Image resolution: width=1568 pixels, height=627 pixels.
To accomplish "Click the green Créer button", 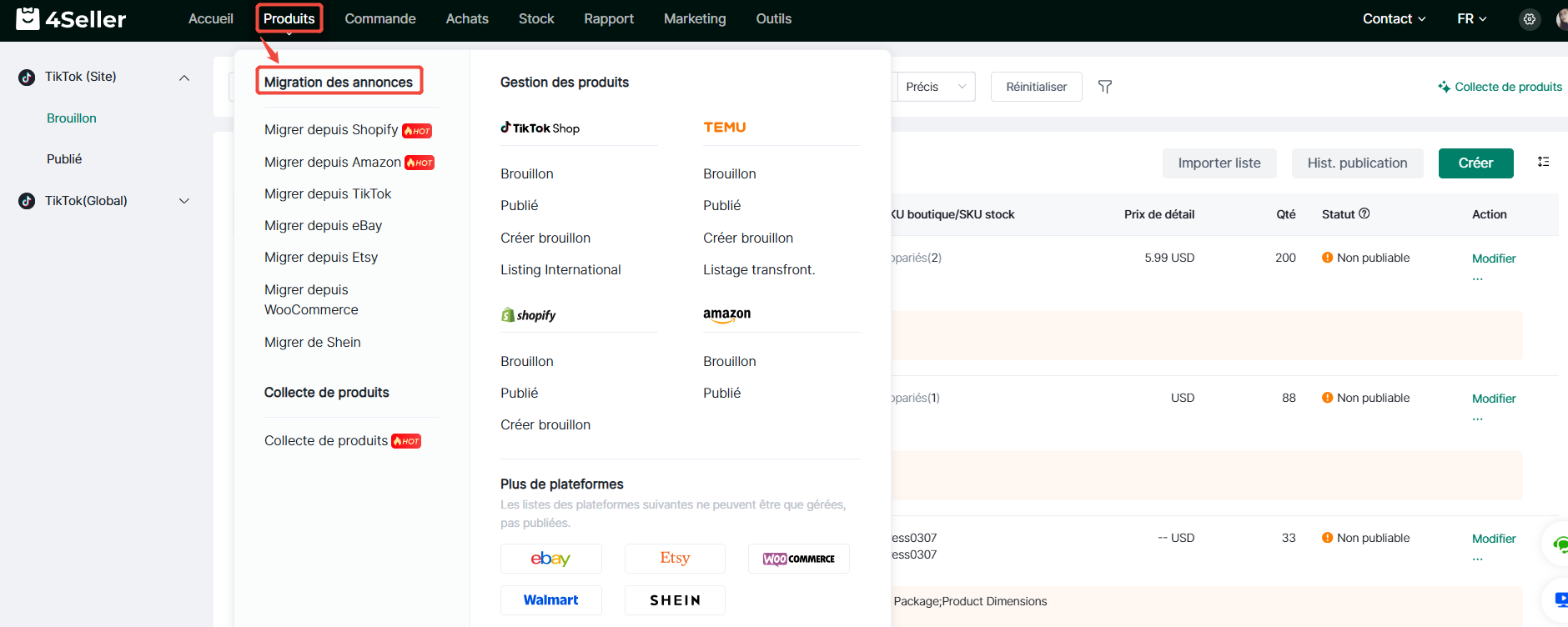I will (1476, 163).
